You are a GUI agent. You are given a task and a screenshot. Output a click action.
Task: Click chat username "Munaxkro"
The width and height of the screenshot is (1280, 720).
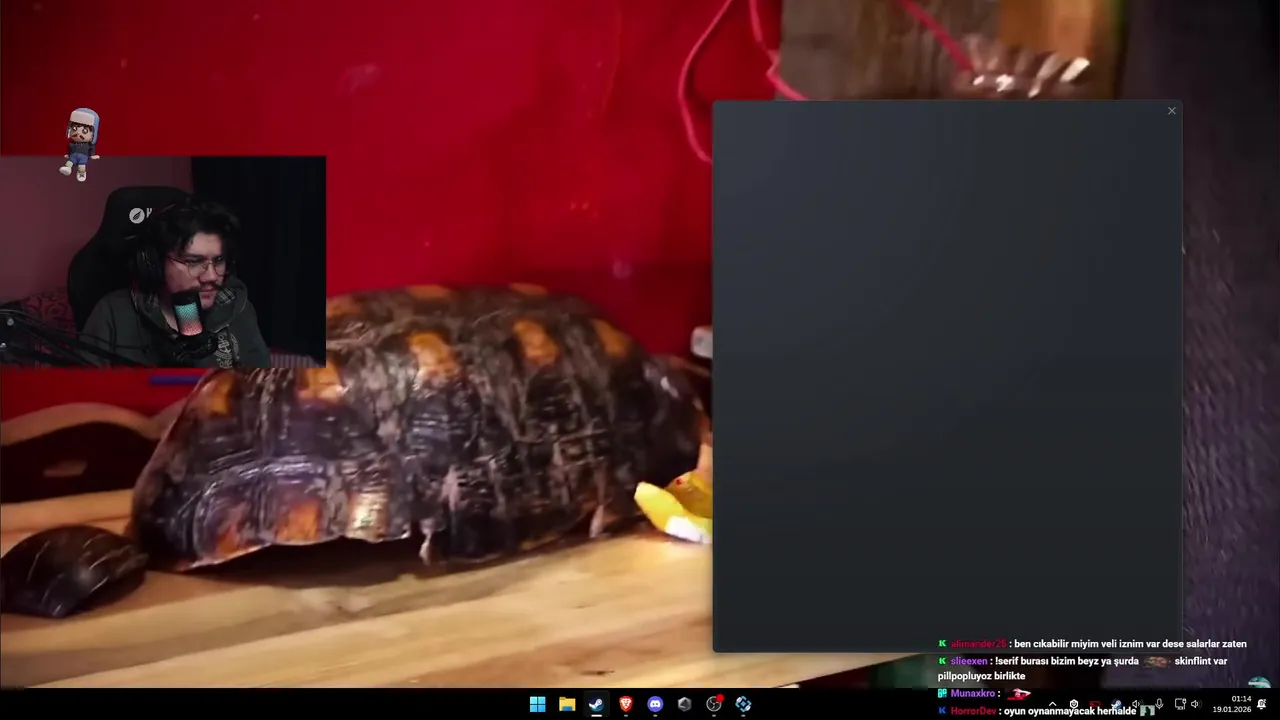(x=972, y=693)
